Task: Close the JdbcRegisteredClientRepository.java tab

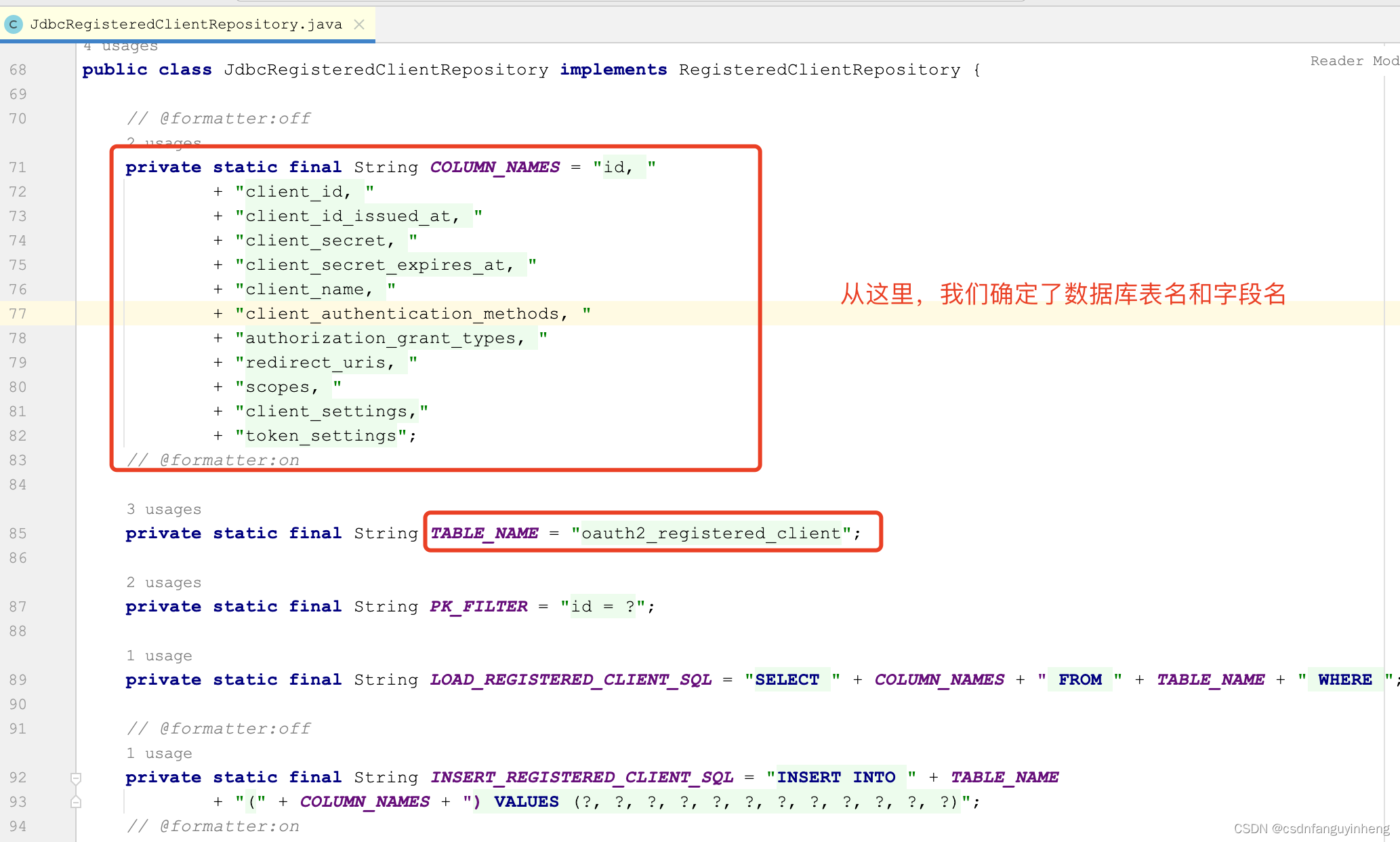Action: click(x=359, y=24)
